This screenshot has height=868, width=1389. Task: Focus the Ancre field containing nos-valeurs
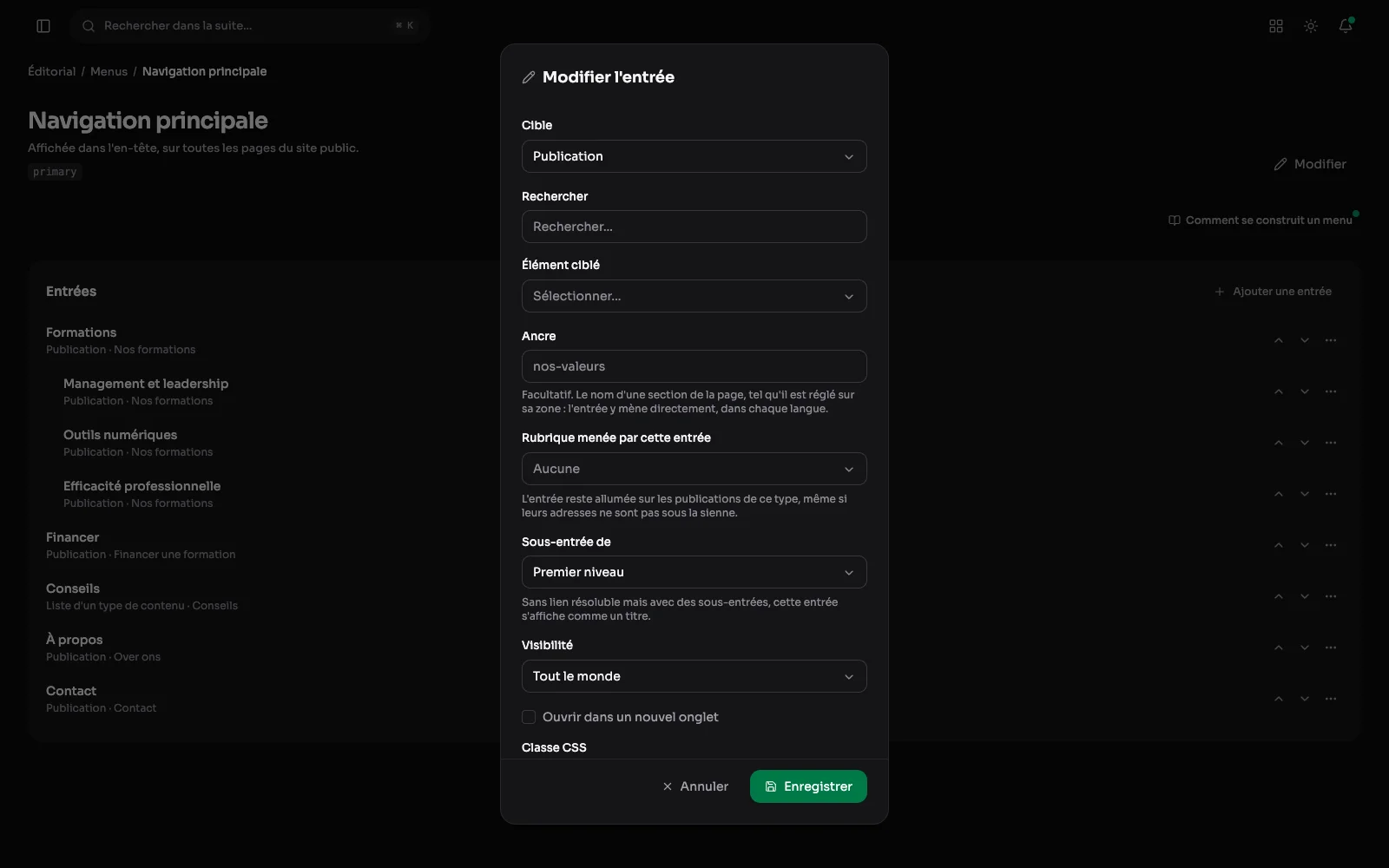[694, 366]
